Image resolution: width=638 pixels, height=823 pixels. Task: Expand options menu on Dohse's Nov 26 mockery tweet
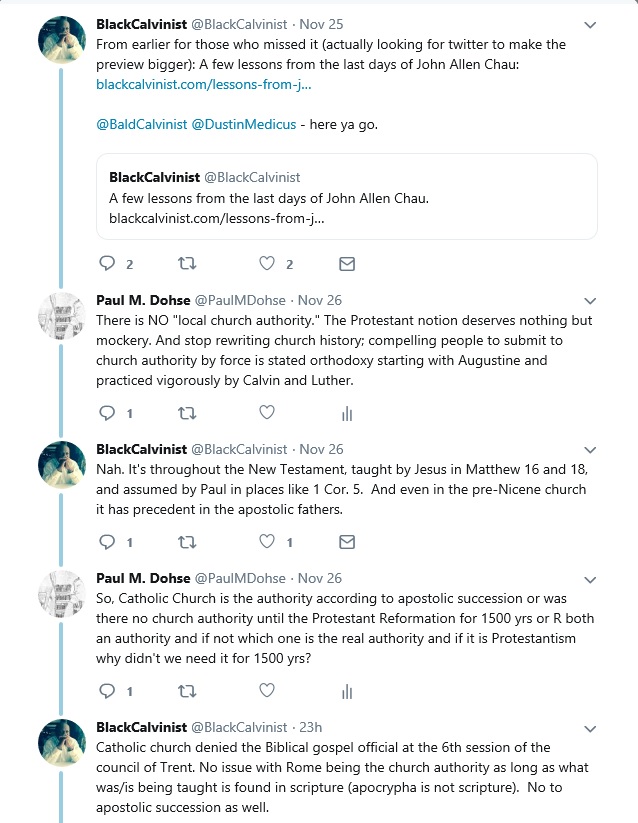[x=590, y=300]
